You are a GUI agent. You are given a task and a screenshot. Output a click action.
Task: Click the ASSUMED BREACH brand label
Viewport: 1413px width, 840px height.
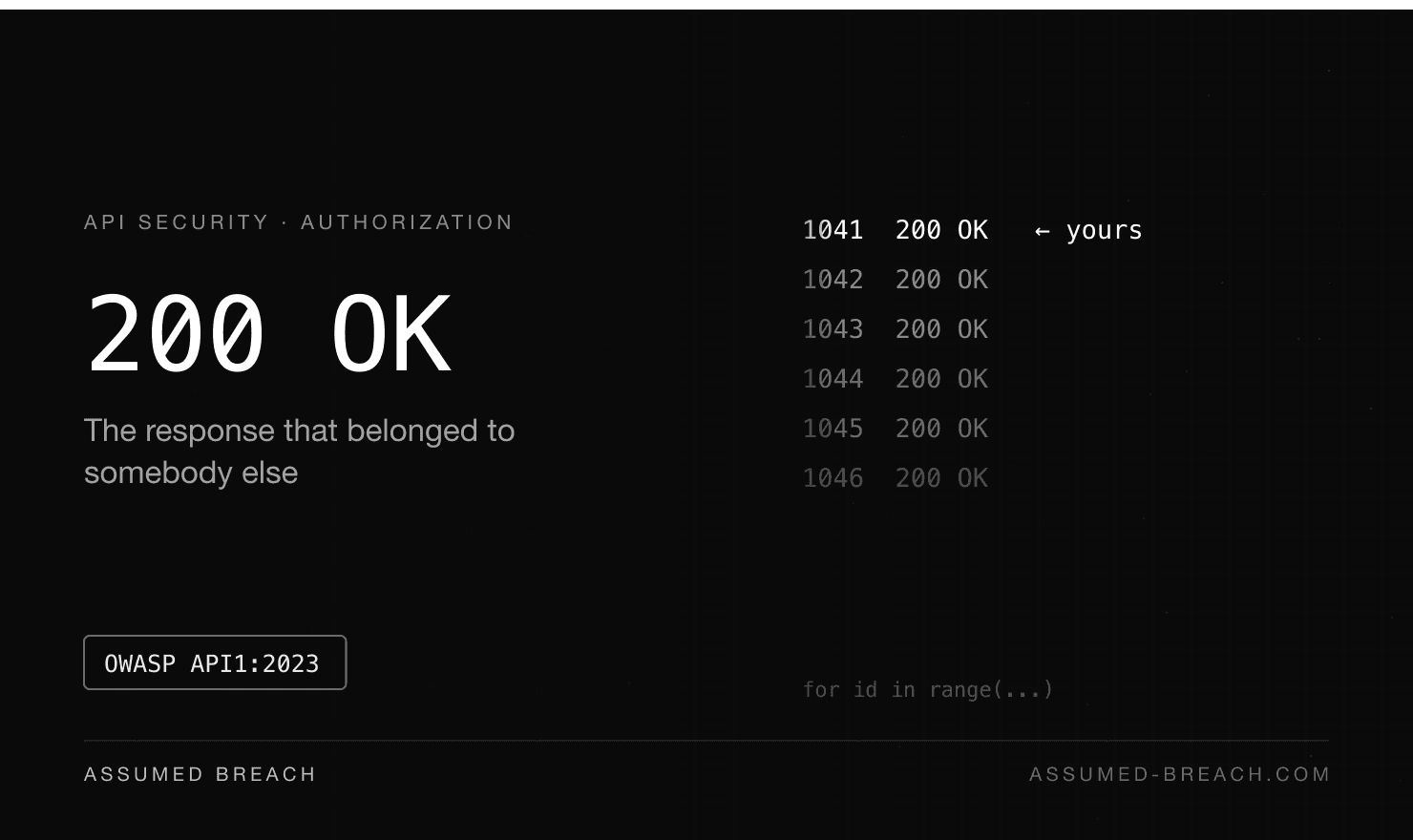point(200,774)
